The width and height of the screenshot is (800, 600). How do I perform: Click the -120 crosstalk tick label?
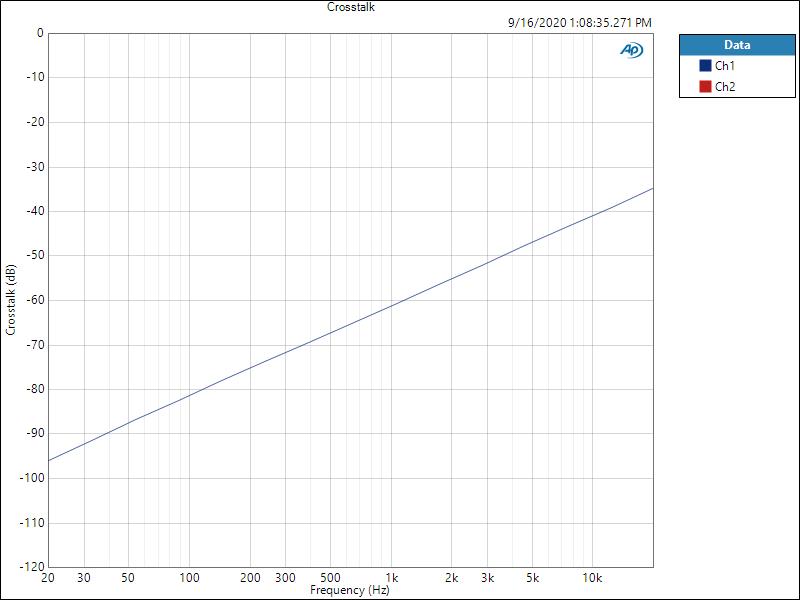(32, 567)
